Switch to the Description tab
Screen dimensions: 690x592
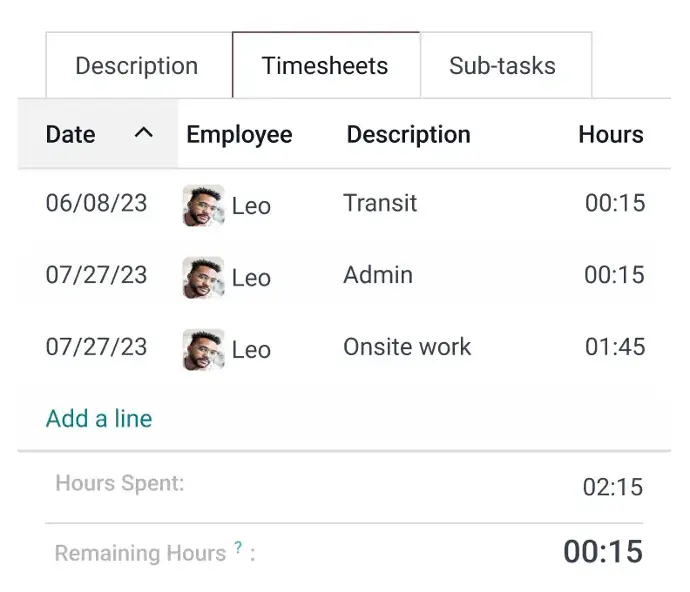137,66
